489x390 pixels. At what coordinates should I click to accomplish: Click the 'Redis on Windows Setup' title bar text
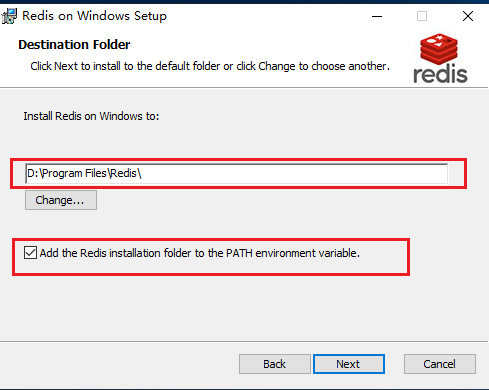(94, 16)
